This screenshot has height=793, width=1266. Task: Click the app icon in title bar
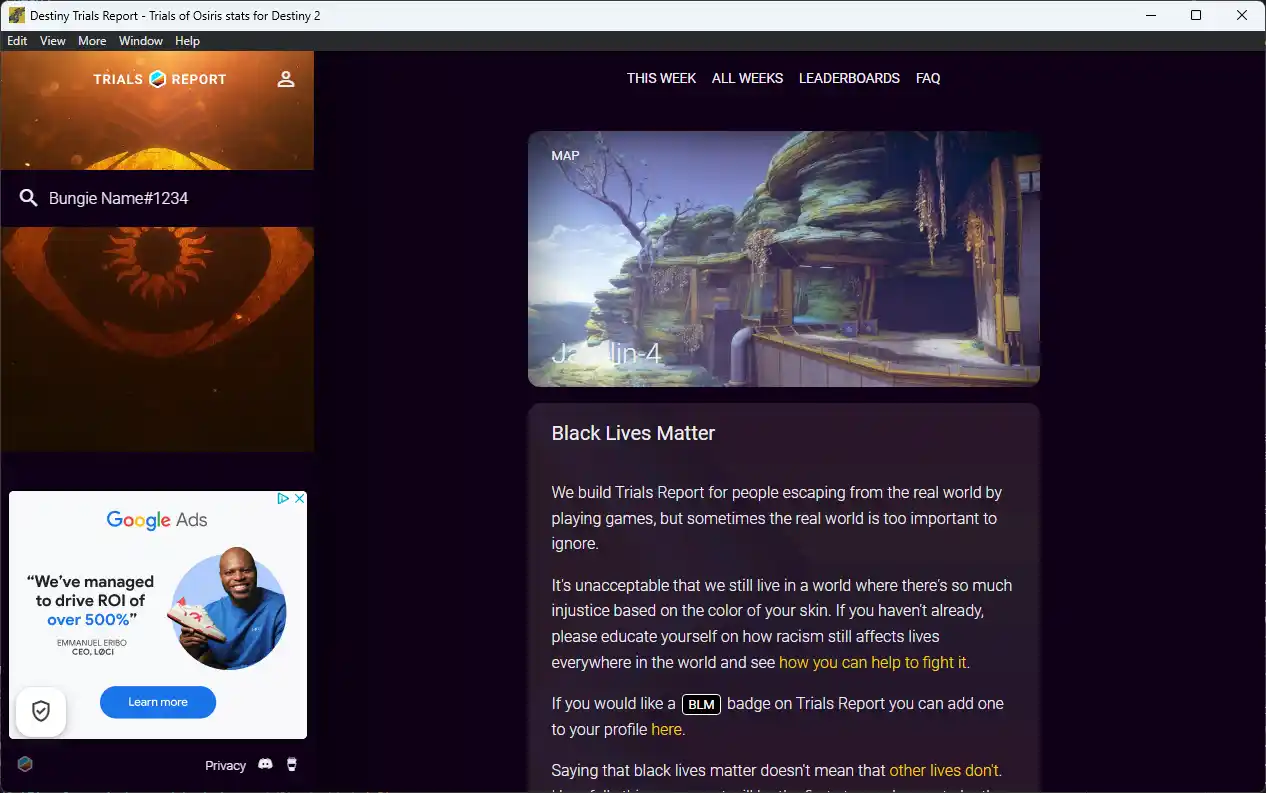tap(16, 15)
